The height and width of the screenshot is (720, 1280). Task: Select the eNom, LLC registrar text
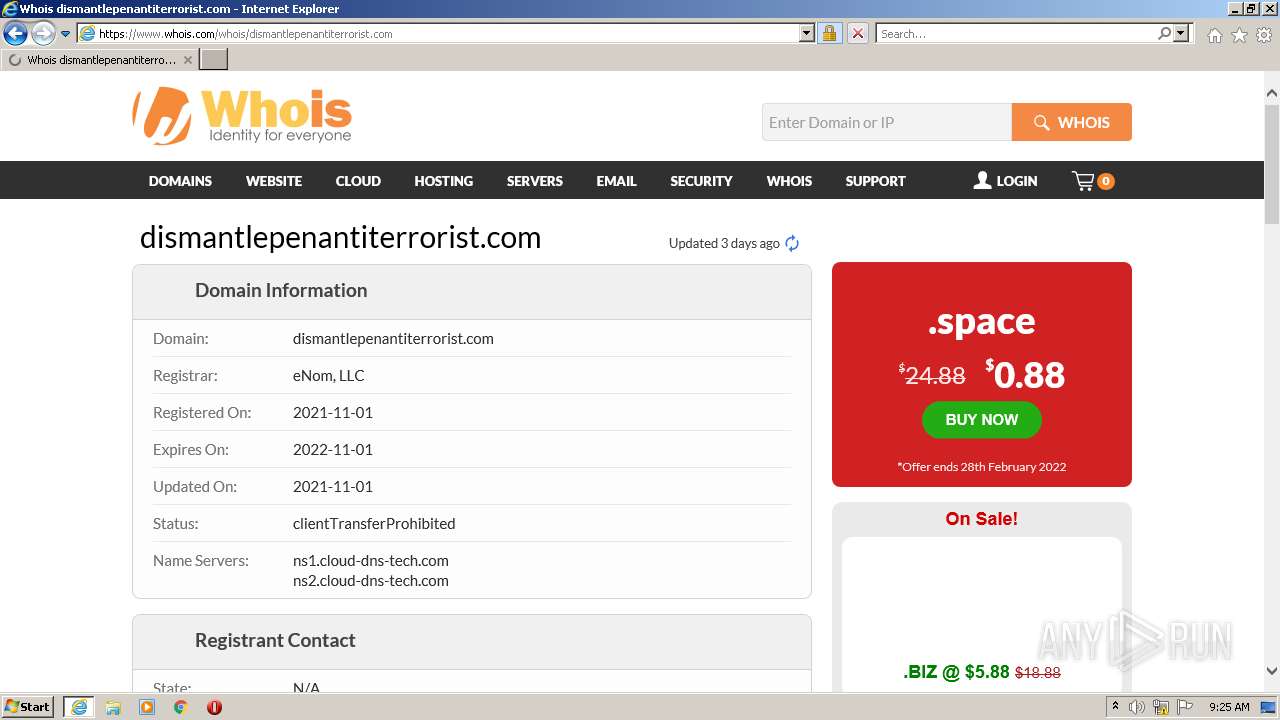(328, 375)
